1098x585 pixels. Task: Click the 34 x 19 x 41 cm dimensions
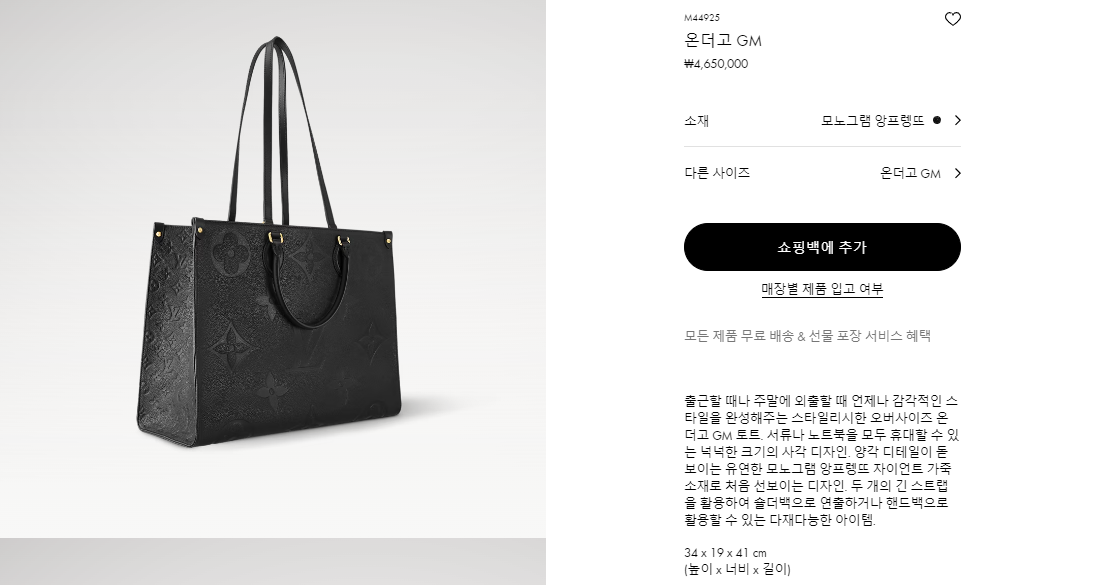click(x=725, y=553)
